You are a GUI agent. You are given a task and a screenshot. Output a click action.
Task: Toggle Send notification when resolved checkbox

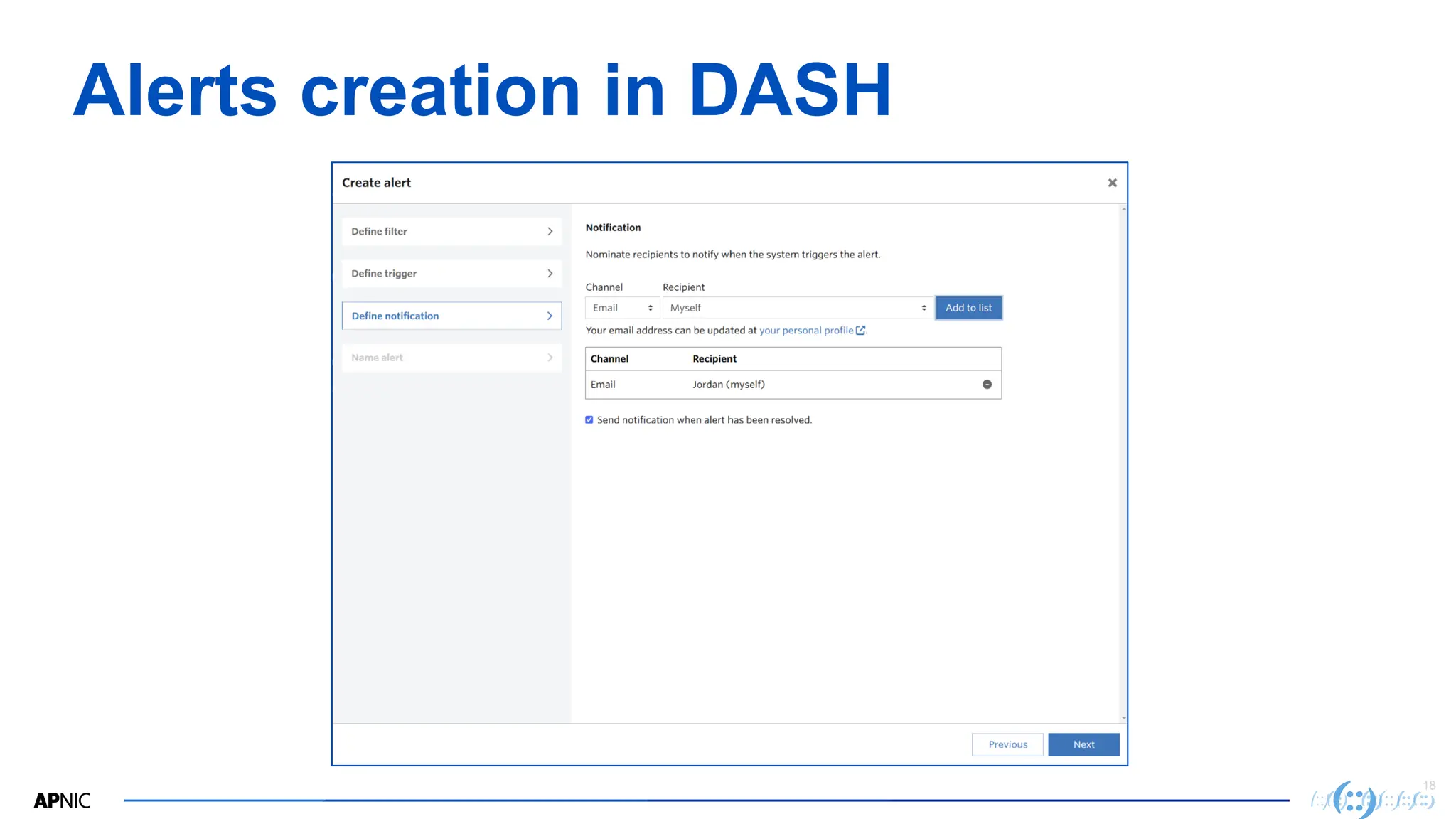[x=589, y=420]
